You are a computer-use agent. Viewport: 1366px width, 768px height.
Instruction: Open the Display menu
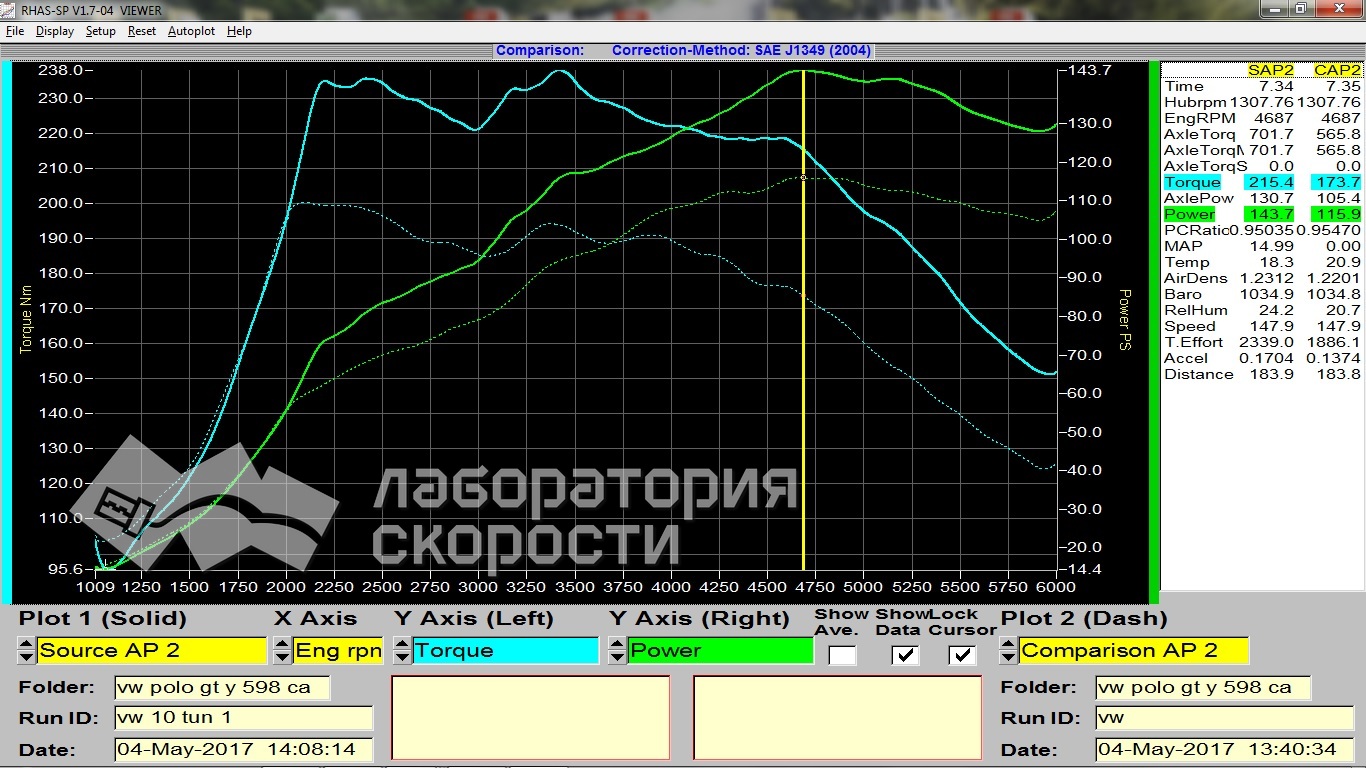tap(55, 31)
